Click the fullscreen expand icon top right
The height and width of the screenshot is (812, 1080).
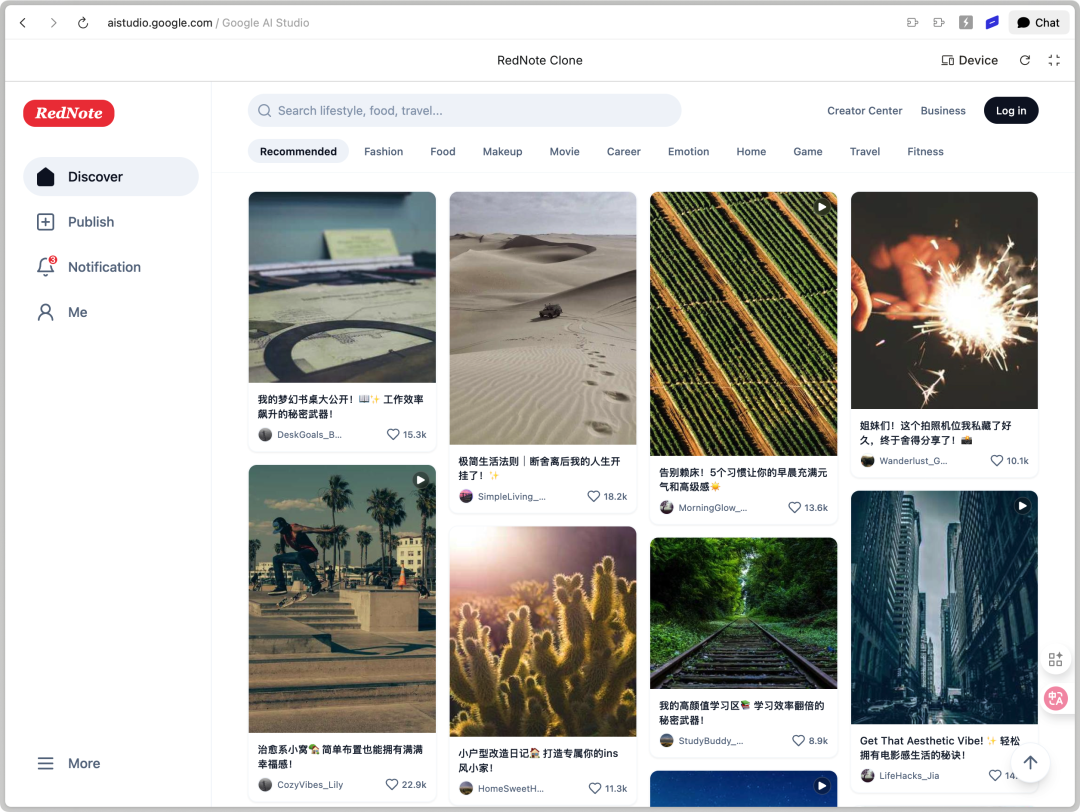(x=1054, y=60)
